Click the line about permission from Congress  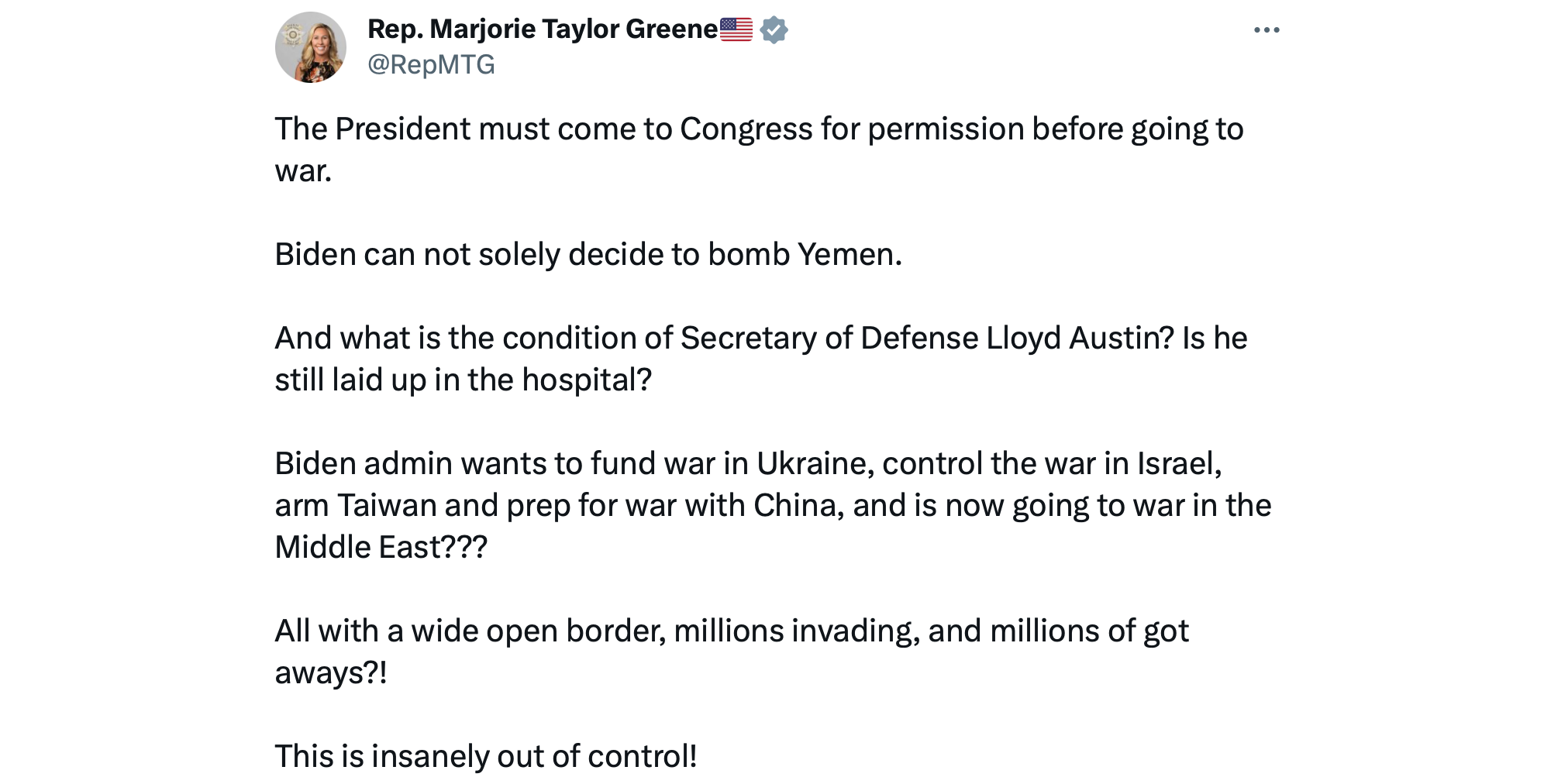758,129
